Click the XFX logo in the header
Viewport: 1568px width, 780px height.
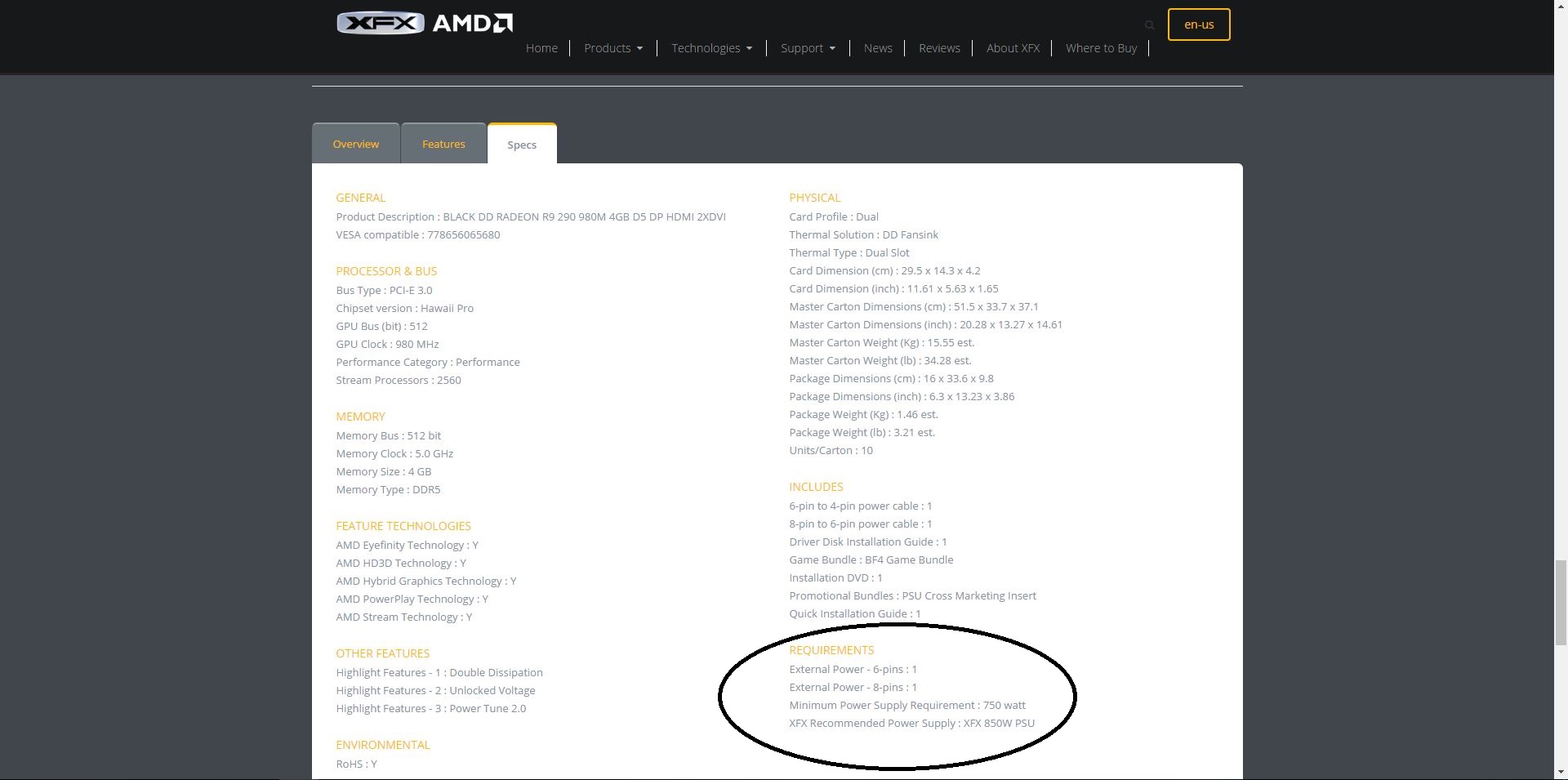pos(380,24)
